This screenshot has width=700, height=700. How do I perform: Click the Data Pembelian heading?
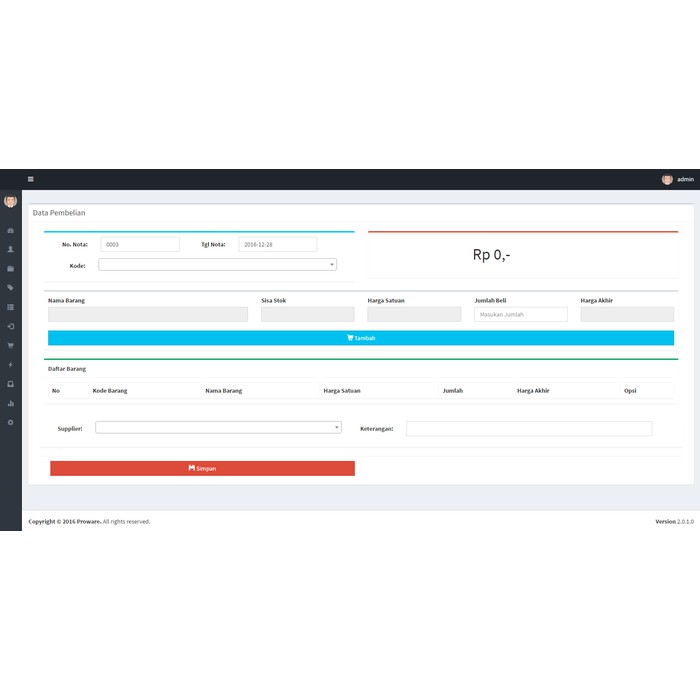click(59, 213)
